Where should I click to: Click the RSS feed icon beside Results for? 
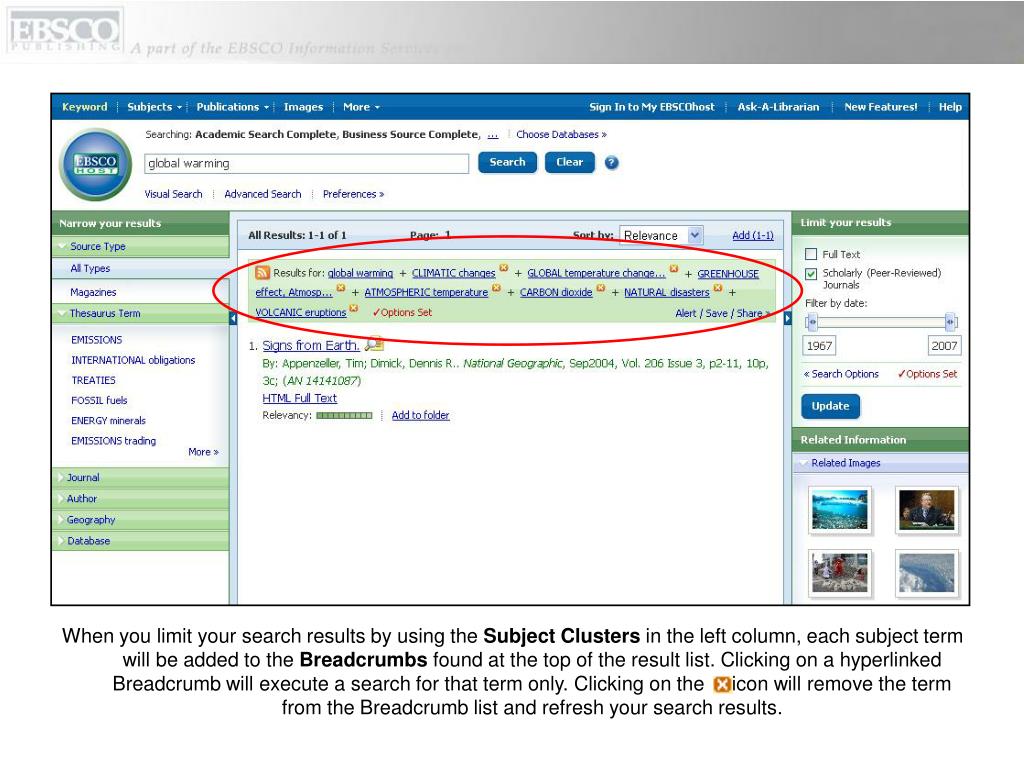[262, 273]
